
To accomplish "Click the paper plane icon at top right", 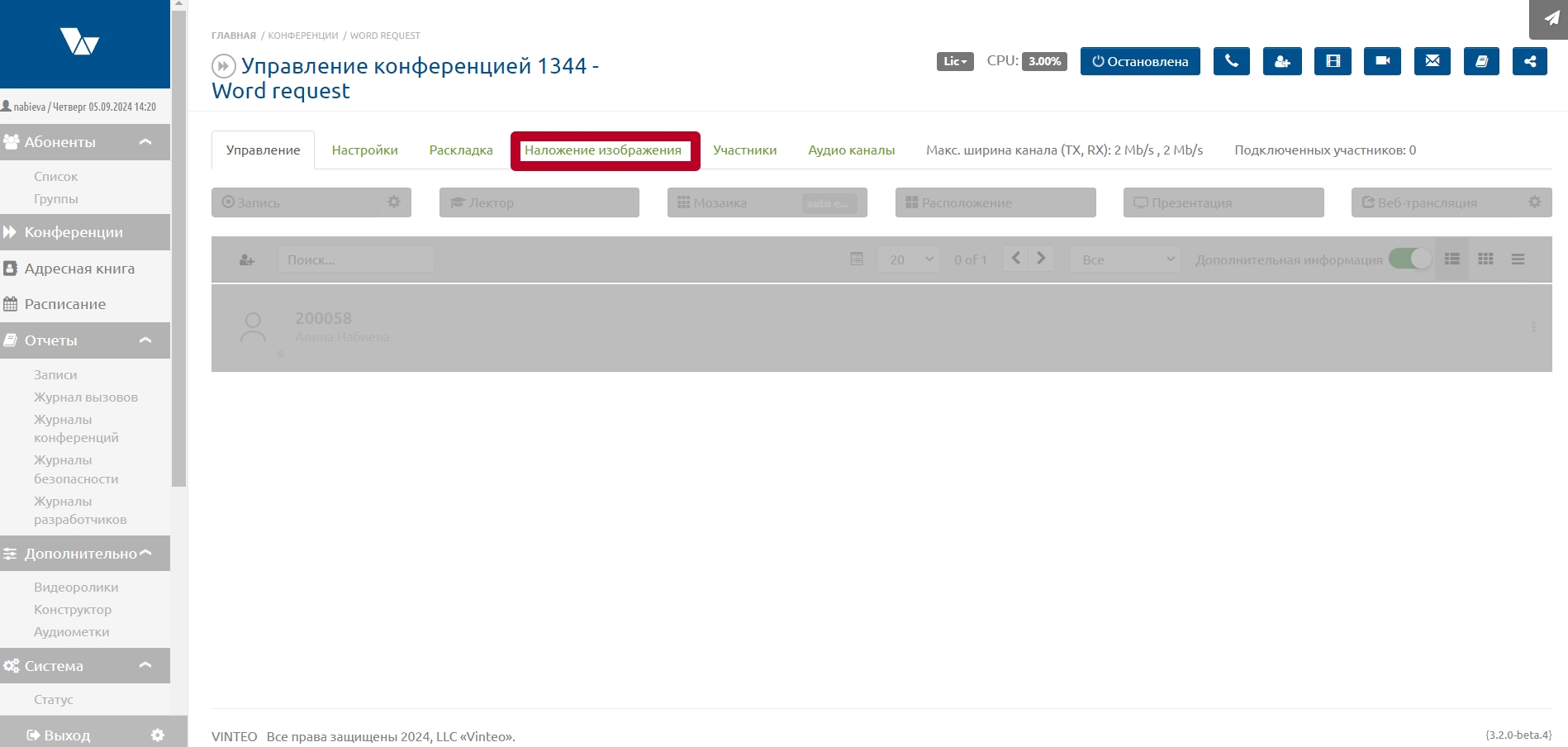I will (1551, 18).
